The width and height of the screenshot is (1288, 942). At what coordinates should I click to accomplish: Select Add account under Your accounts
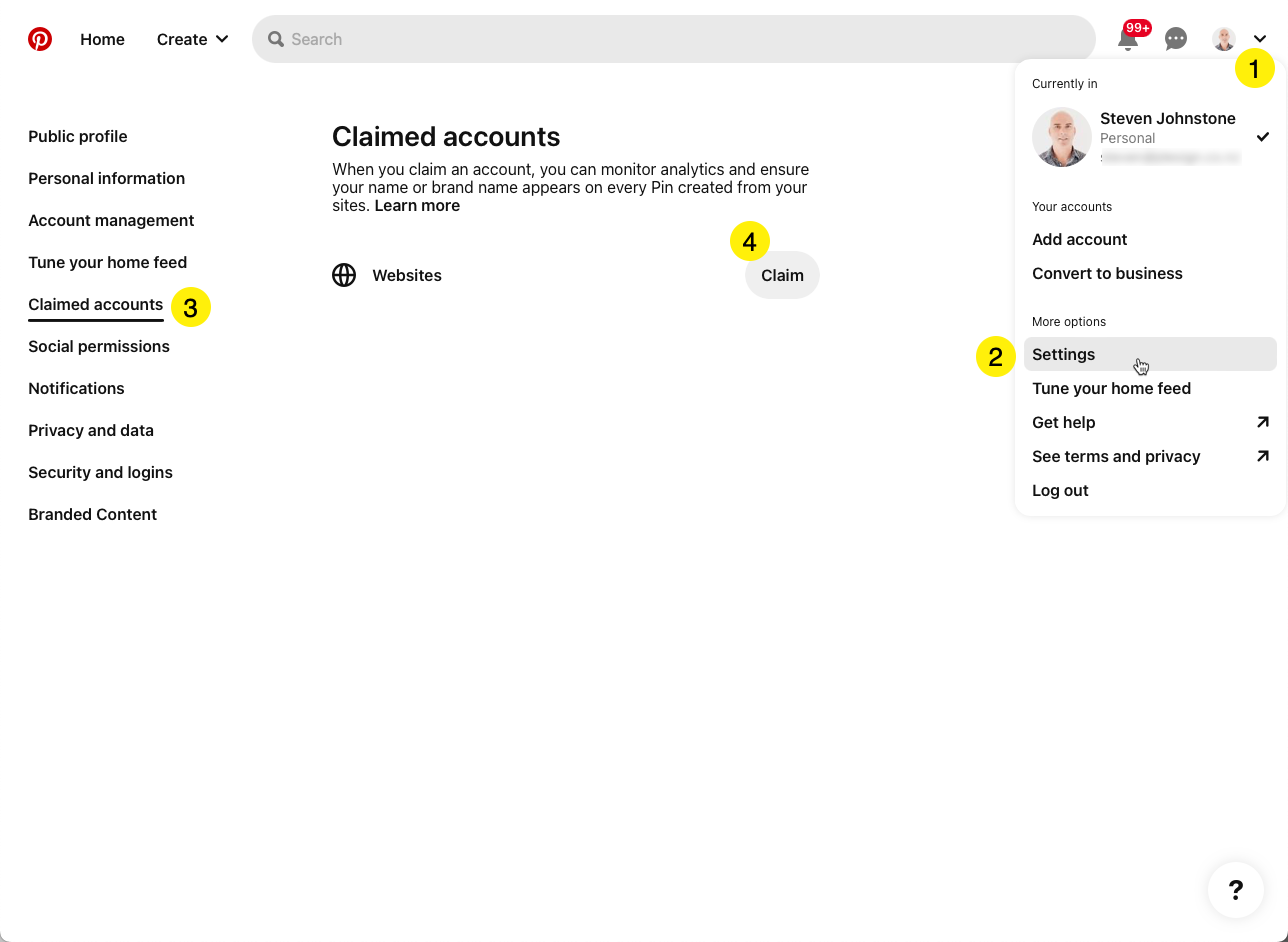point(1079,239)
